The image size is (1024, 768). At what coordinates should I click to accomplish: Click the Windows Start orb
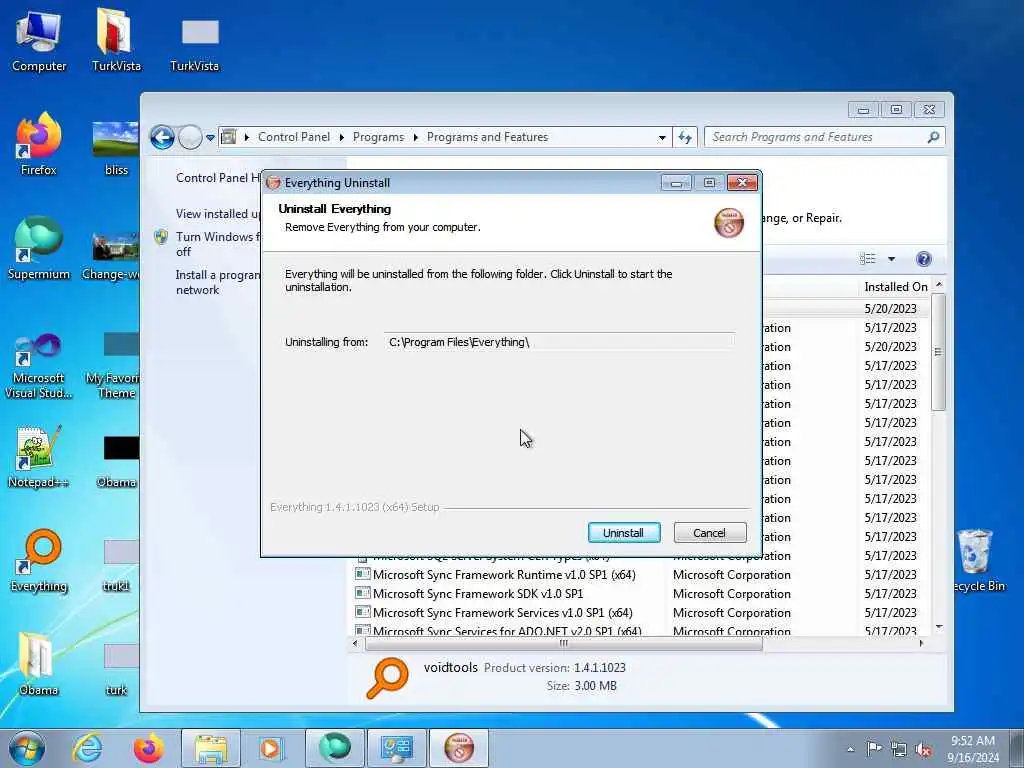(x=26, y=748)
